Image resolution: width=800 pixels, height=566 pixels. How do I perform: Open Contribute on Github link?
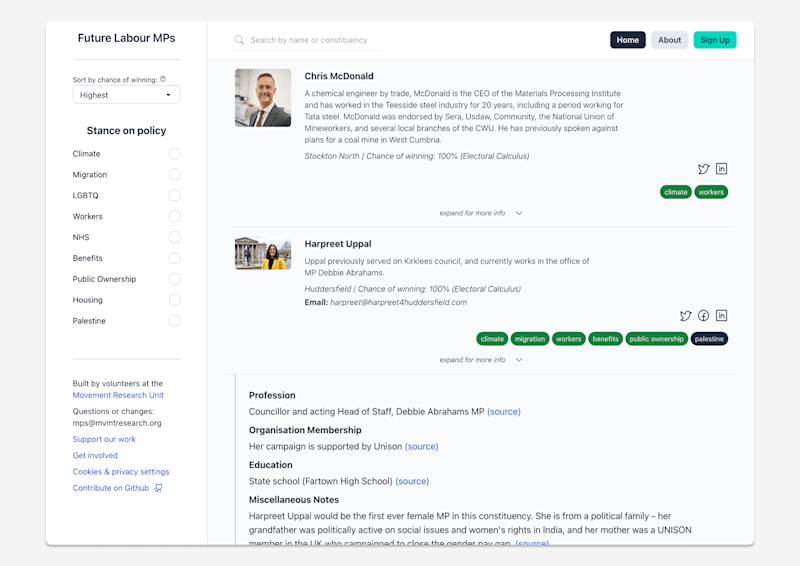point(111,488)
